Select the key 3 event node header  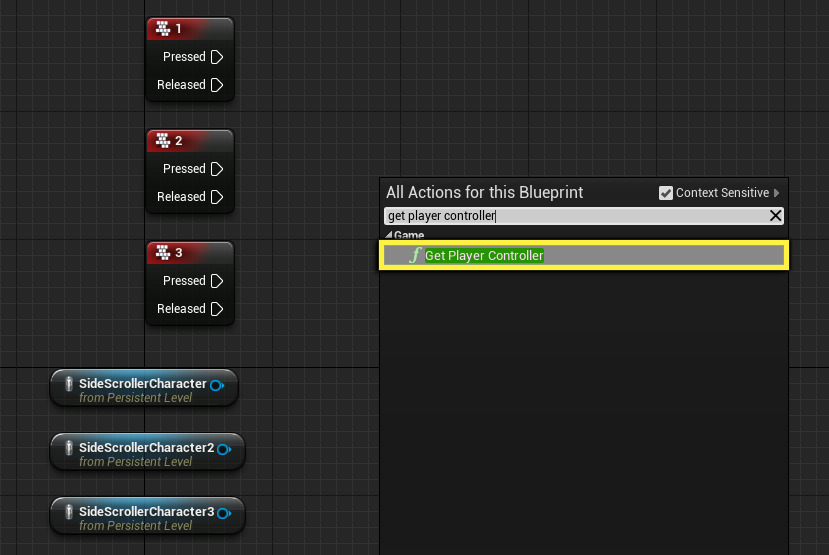click(190, 253)
